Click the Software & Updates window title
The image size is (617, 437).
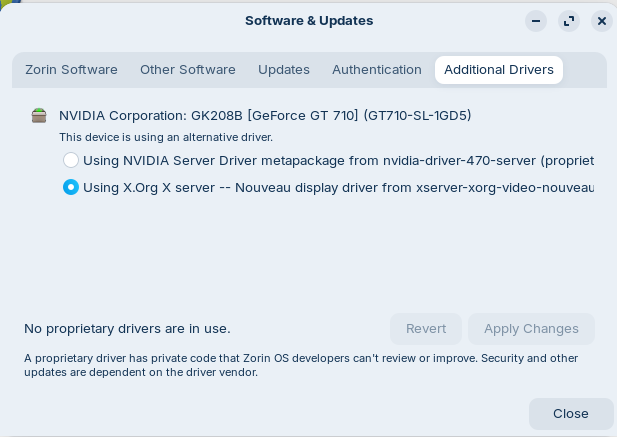pos(309,21)
